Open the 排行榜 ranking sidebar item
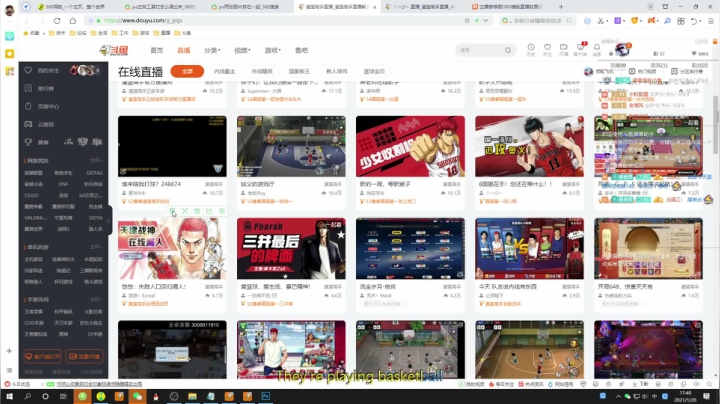Image resolution: width=720 pixels, height=404 pixels. tap(46, 88)
